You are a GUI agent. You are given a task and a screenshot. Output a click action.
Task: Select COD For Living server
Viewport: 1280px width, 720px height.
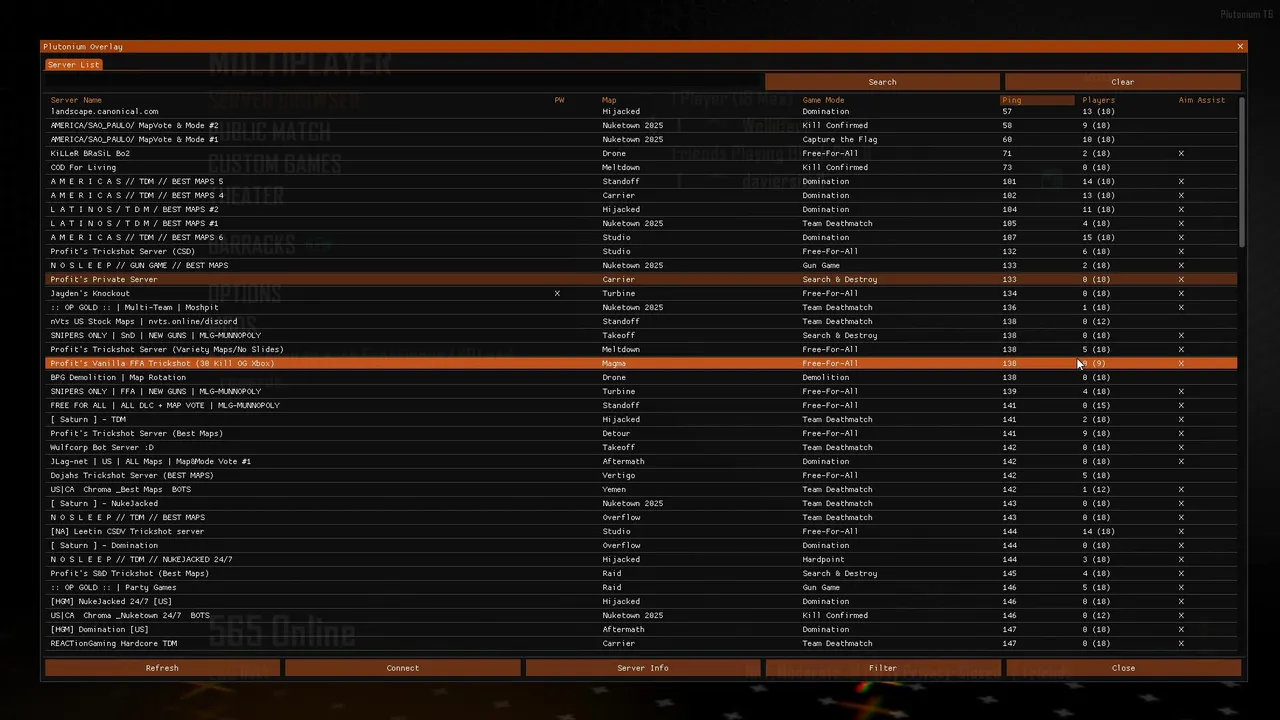click(x=641, y=167)
